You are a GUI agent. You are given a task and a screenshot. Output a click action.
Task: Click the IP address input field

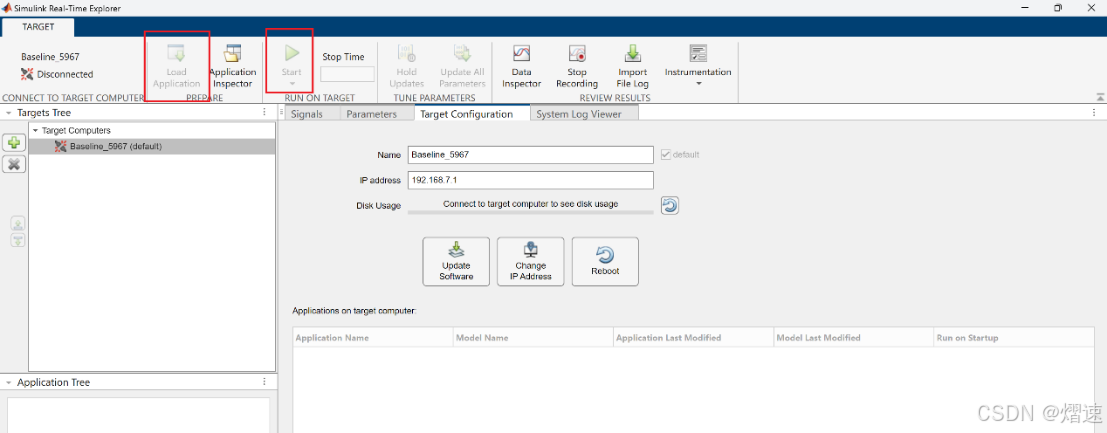[x=531, y=180]
